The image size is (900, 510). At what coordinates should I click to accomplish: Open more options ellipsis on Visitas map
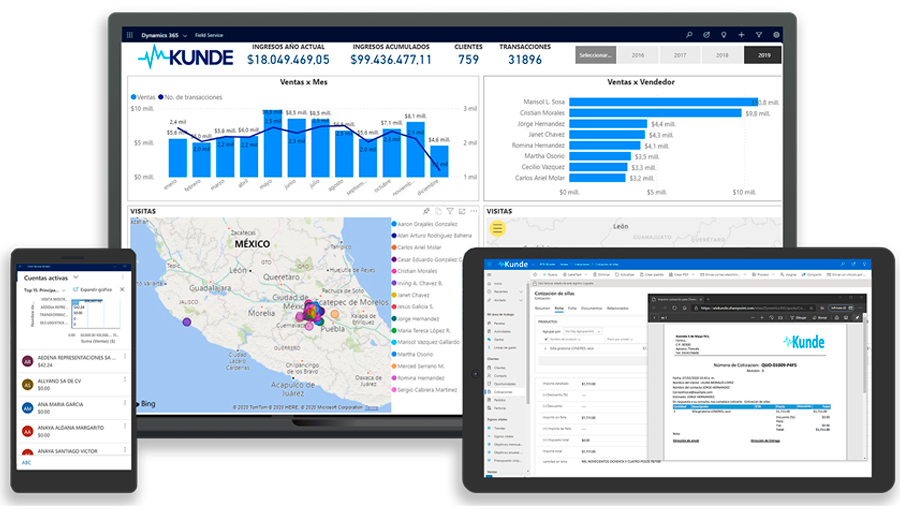click(474, 211)
